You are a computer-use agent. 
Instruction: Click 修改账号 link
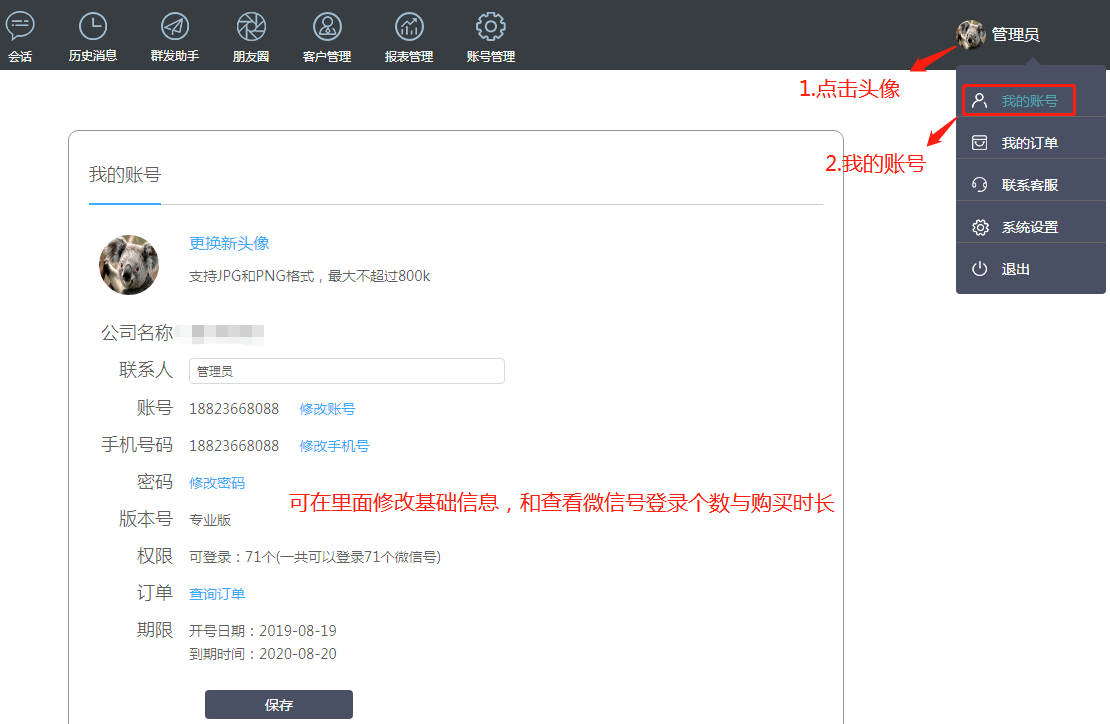coord(327,409)
